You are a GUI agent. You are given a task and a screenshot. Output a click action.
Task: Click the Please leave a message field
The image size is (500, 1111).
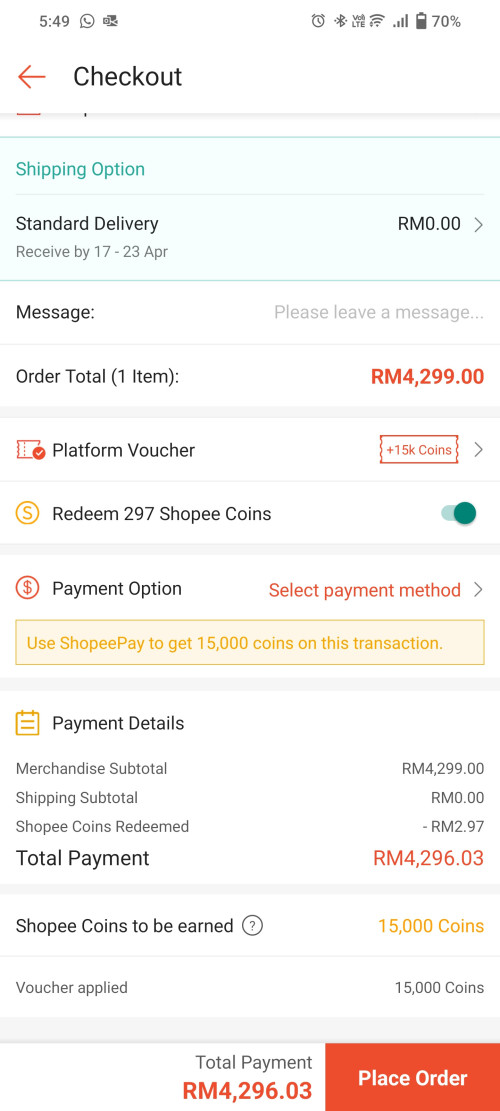coord(379,312)
